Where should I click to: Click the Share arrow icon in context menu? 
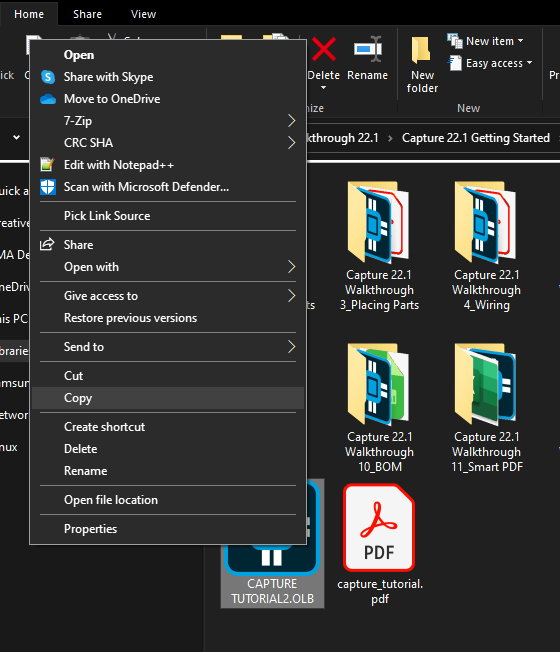tap(47, 244)
